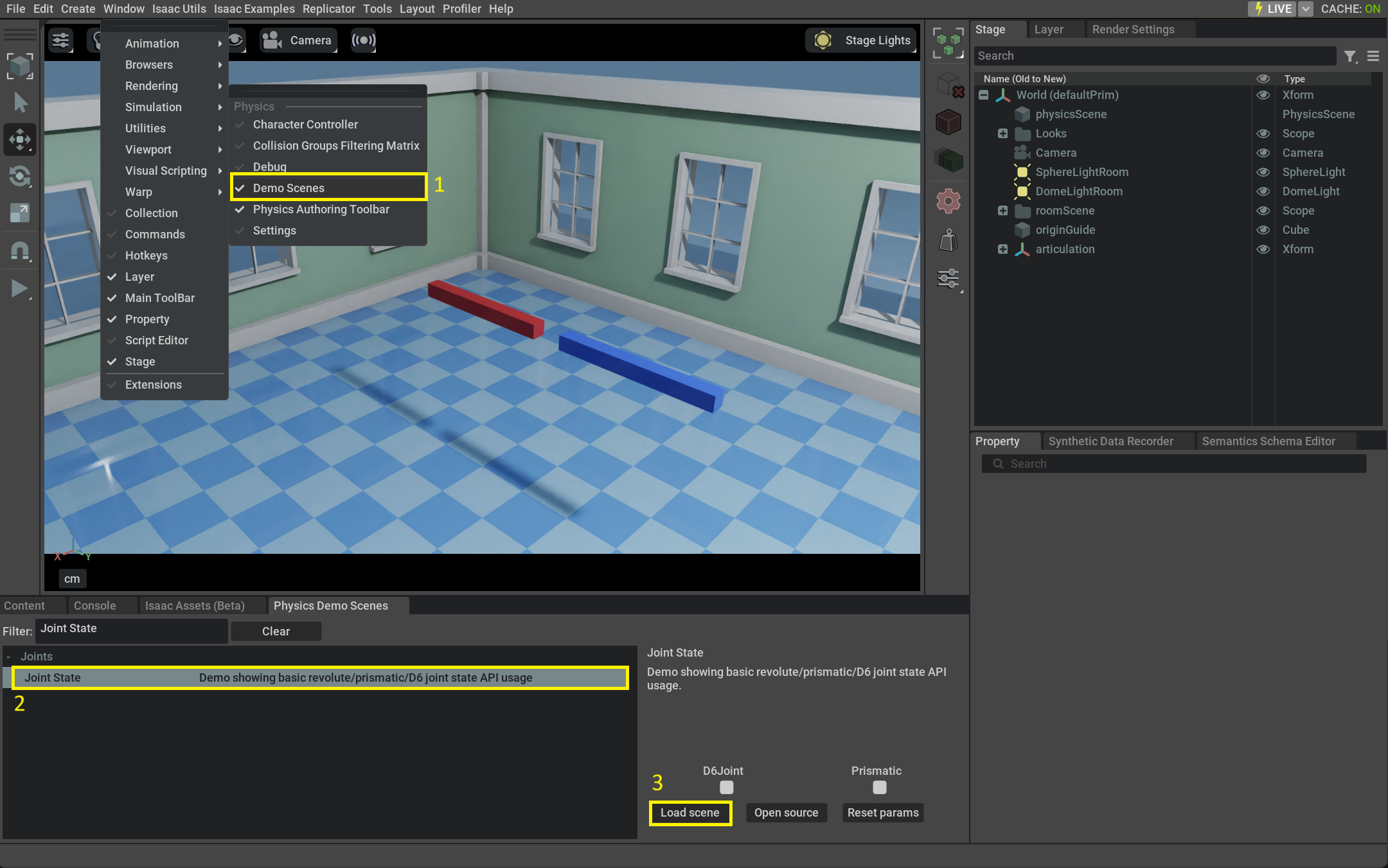The width and height of the screenshot is (1388, 868).
Task: Collapse the World defaultPrim tree node
Action: point(983,95)
